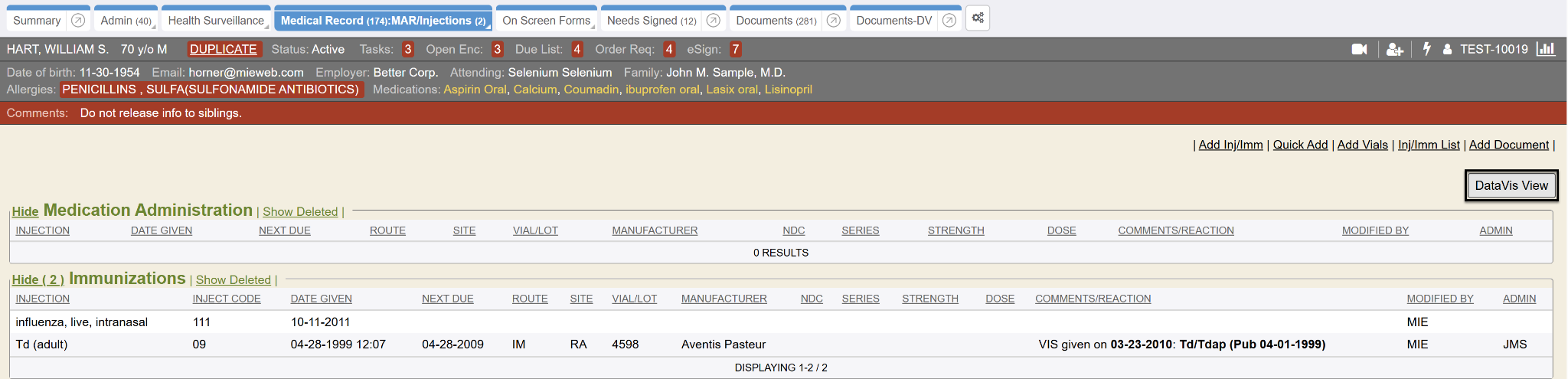Open the tab settings gears icon
Image resolution: width=1568 pixels, height=379 pixels.
pos(978,18)
